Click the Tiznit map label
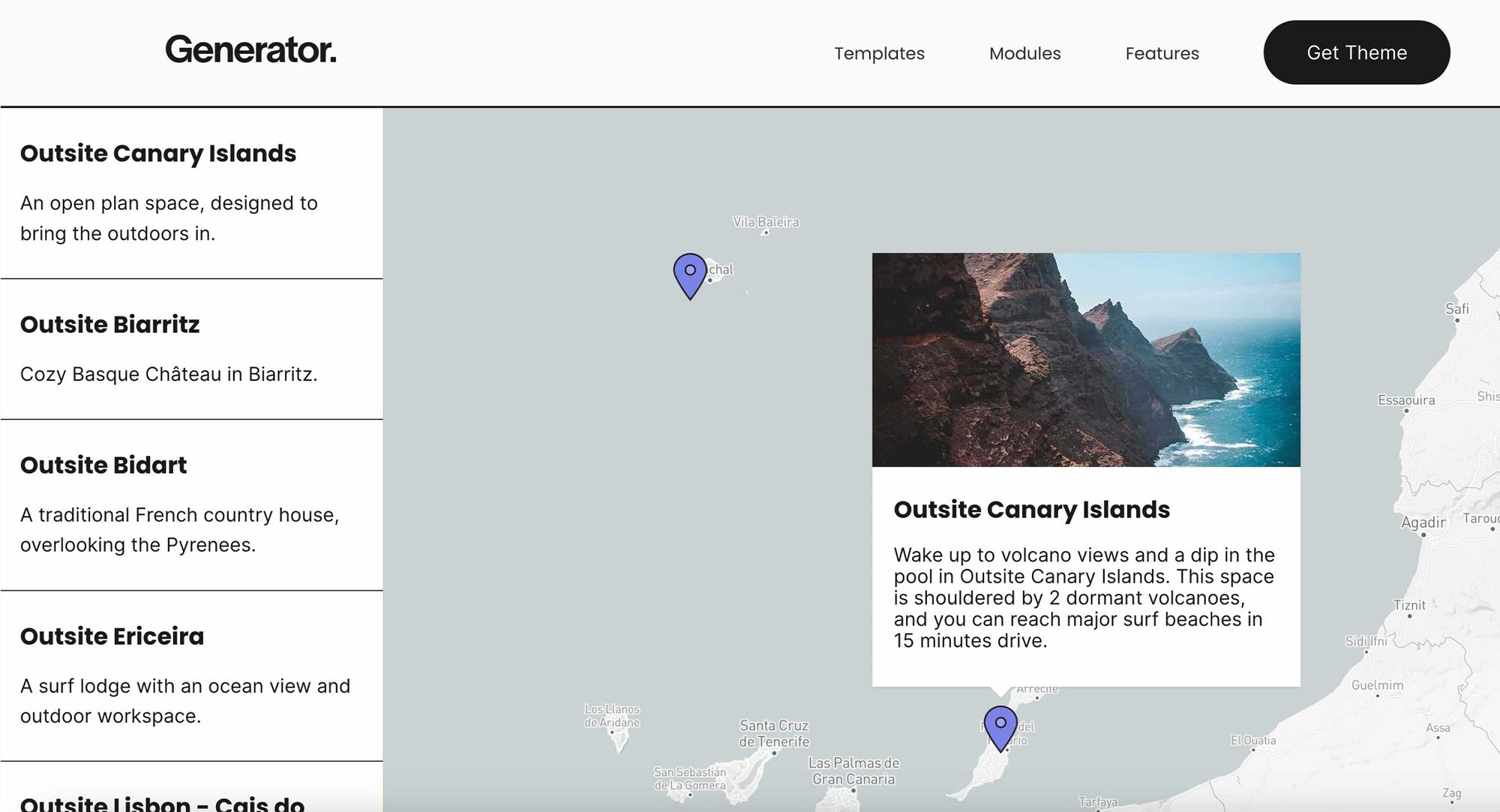 coord(1409,605)
